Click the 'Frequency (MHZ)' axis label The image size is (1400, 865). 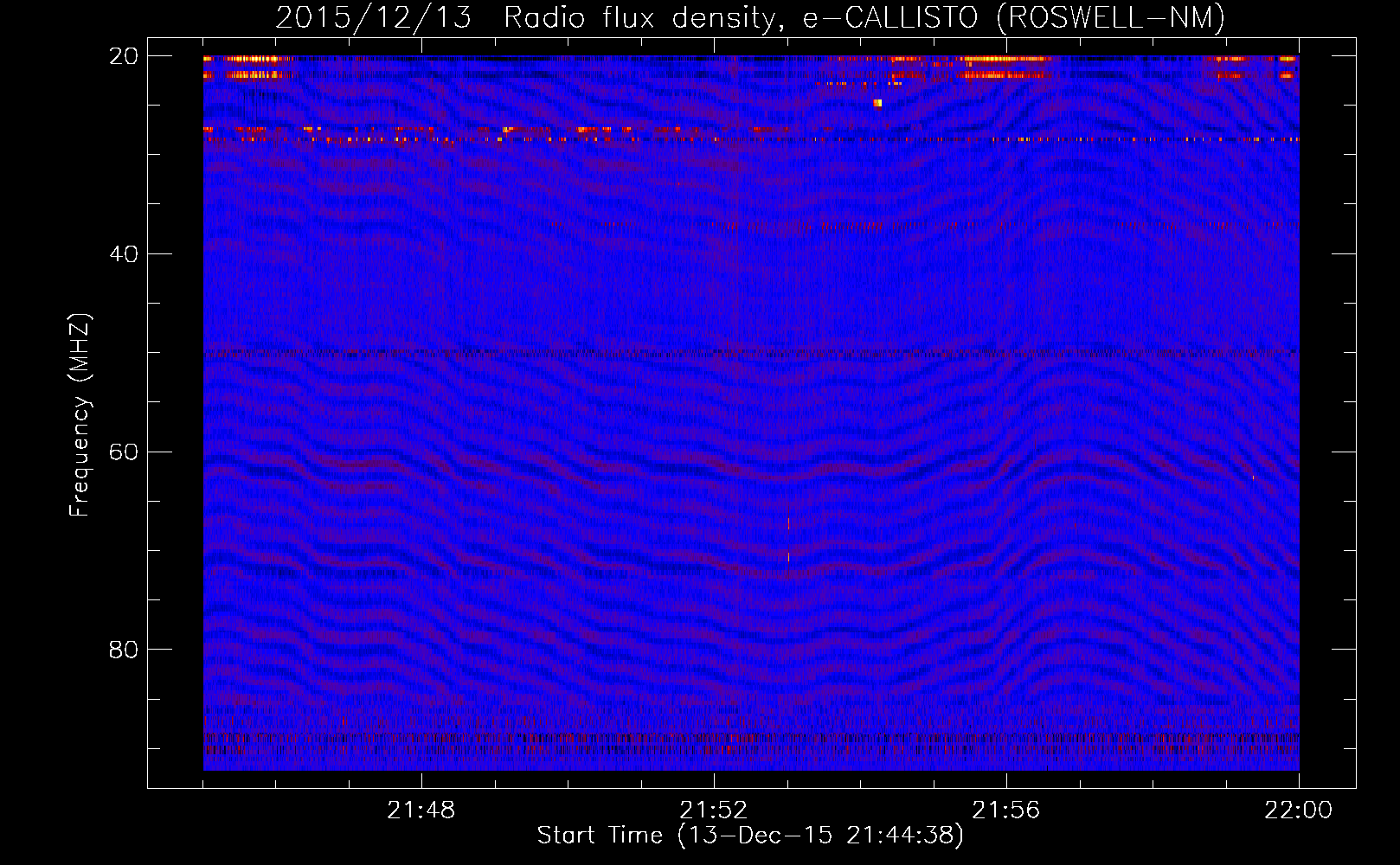(80, 415)
